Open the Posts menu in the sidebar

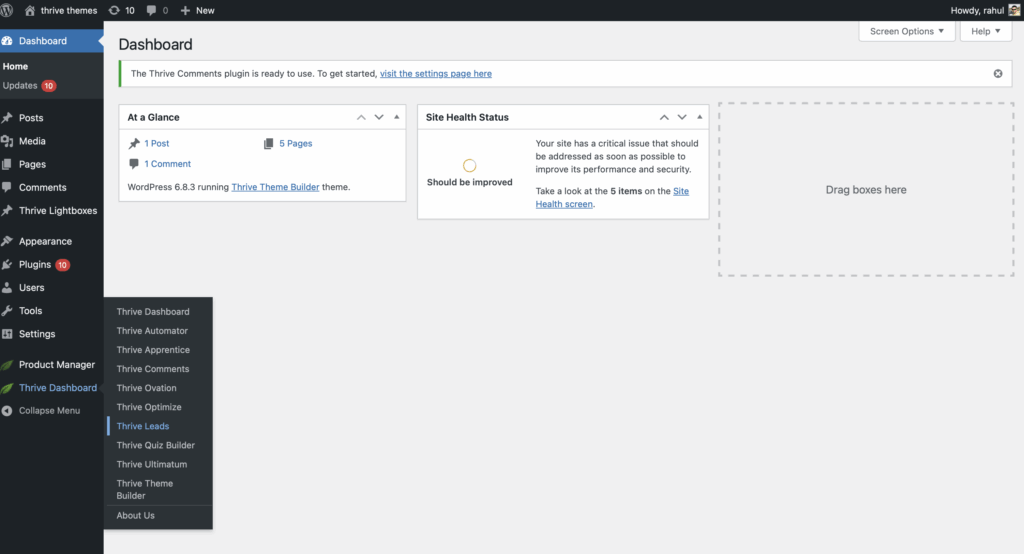[x=31, y=118]
